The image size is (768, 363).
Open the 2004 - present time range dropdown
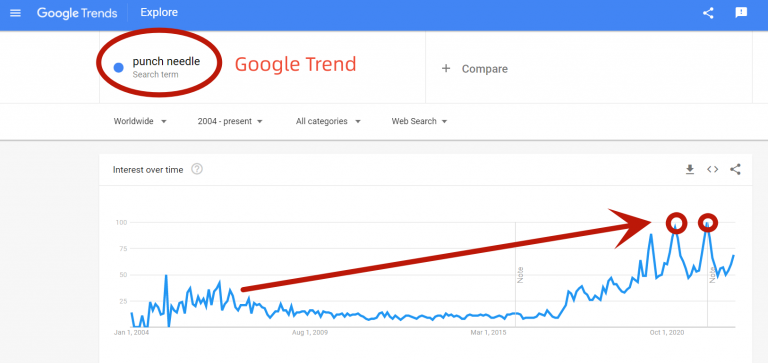230,121
